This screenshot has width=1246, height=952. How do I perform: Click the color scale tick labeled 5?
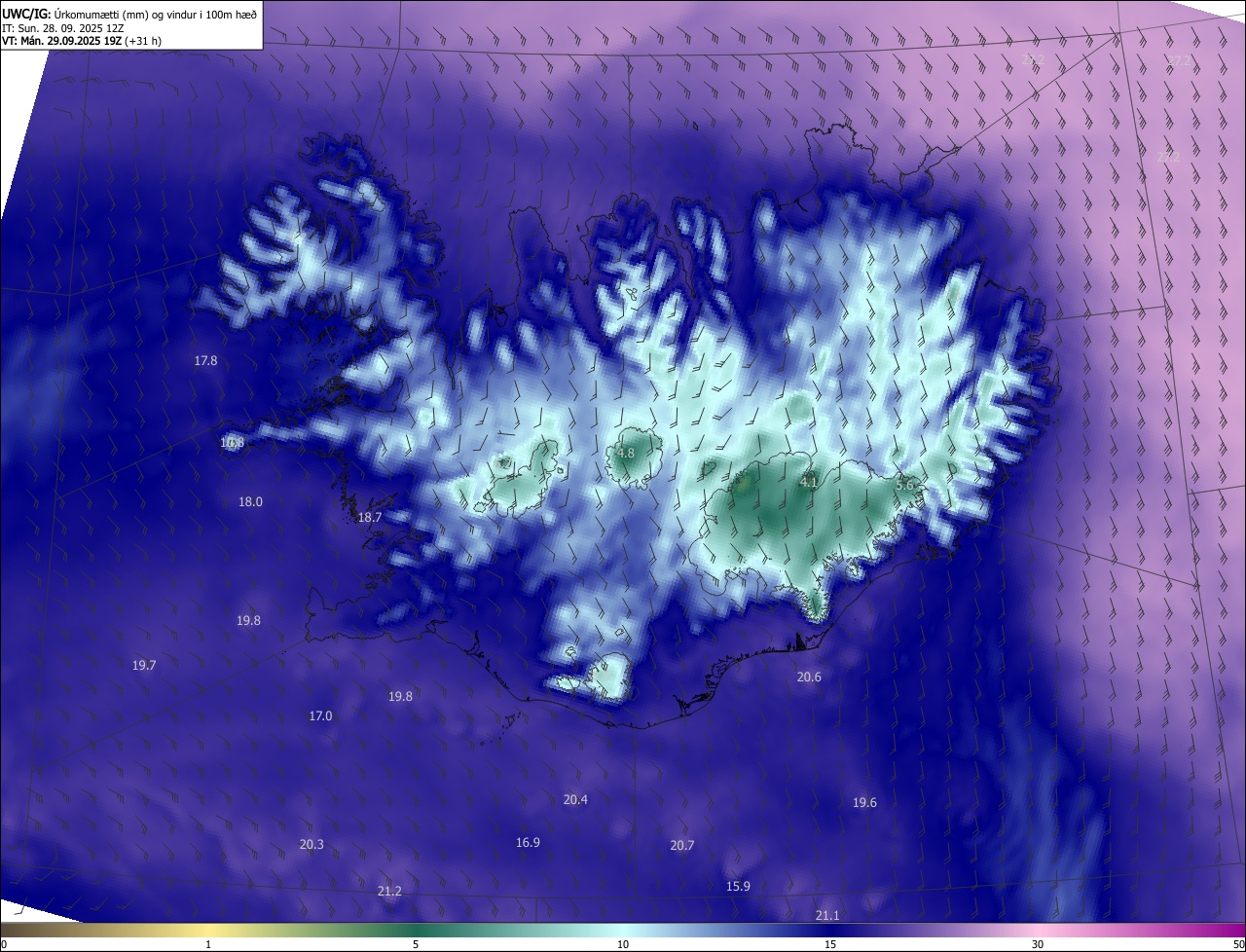(416, 944)
